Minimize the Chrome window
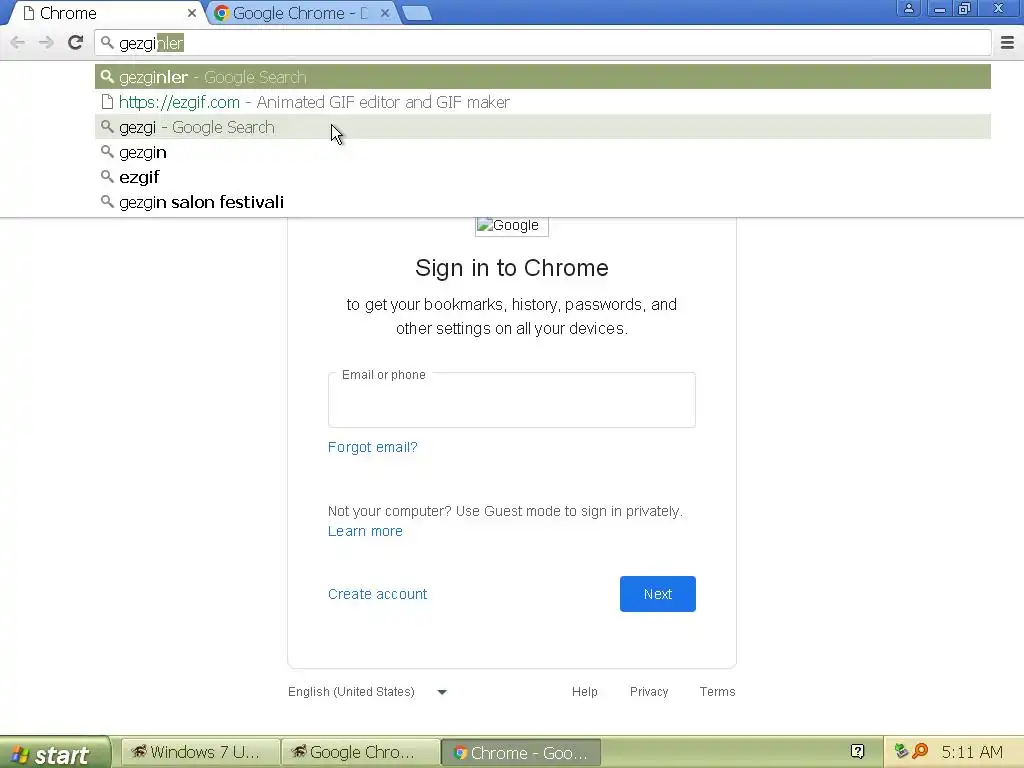1024x768 pixels. pos(940,8)
